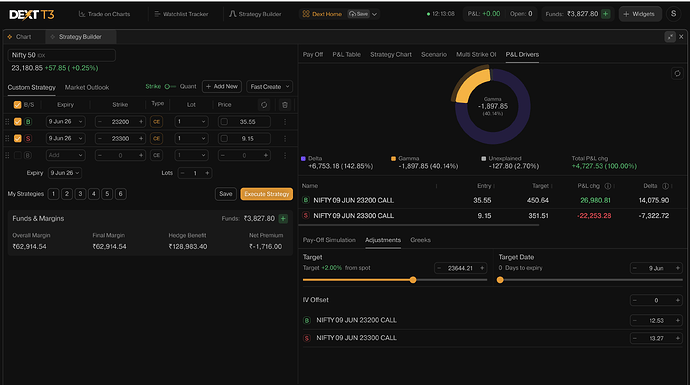The height and width of the screenshot is (385, 690).
Task: Toggle price checkbox next to 35.55
Action: click(224, 122)
